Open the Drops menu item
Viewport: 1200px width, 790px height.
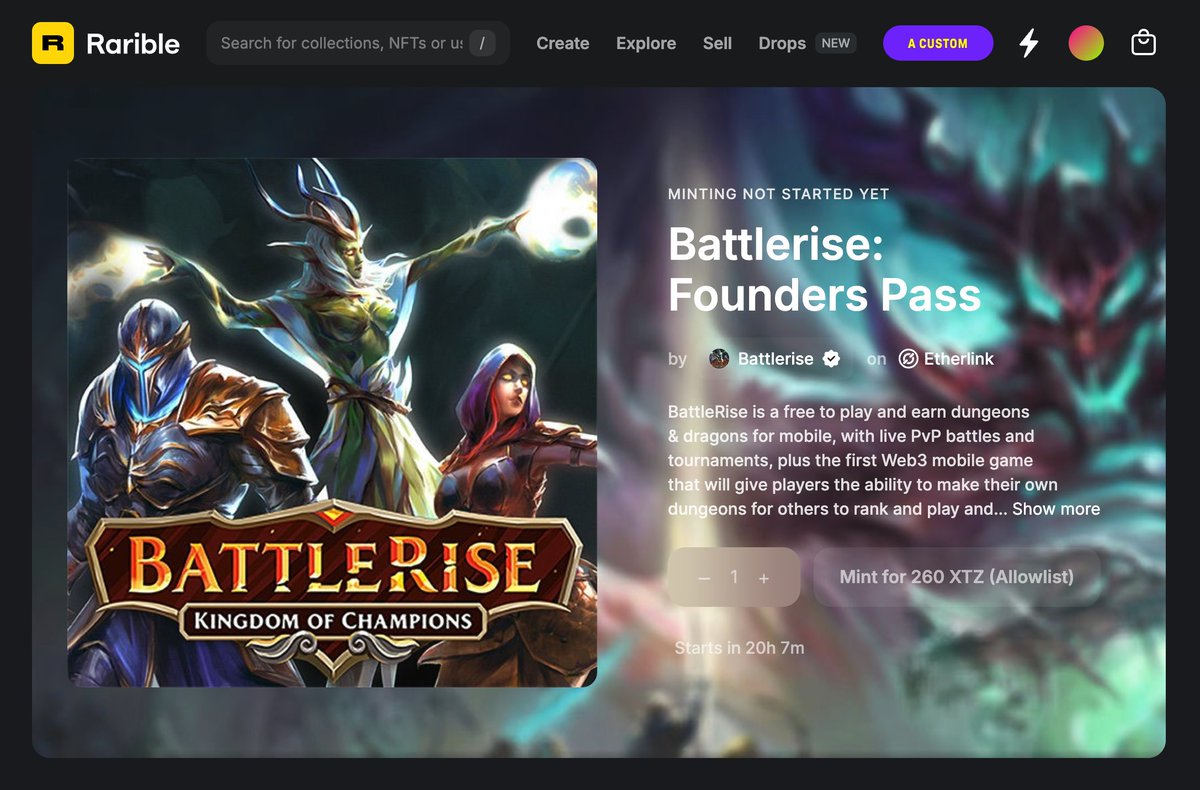[782, 43]
